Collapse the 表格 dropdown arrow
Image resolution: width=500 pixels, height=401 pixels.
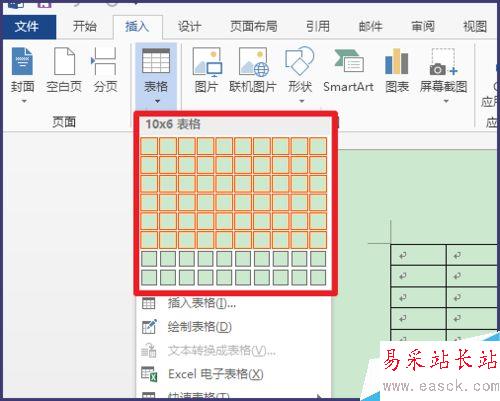(x=157, y=101)
